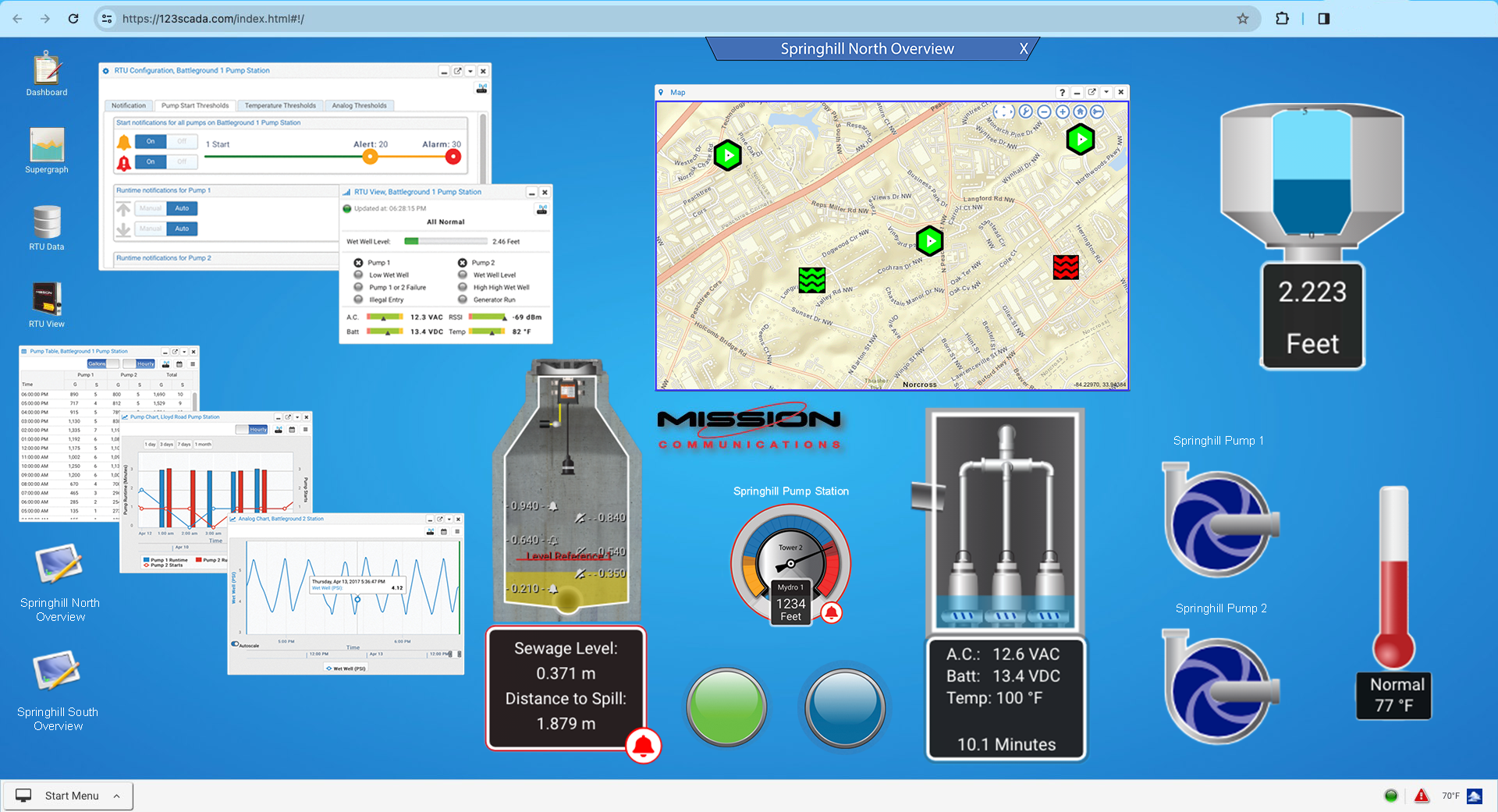Screen dimensions: 1498x812
Task: Open the Map window help icon
Action: (x=1062, y=92)
